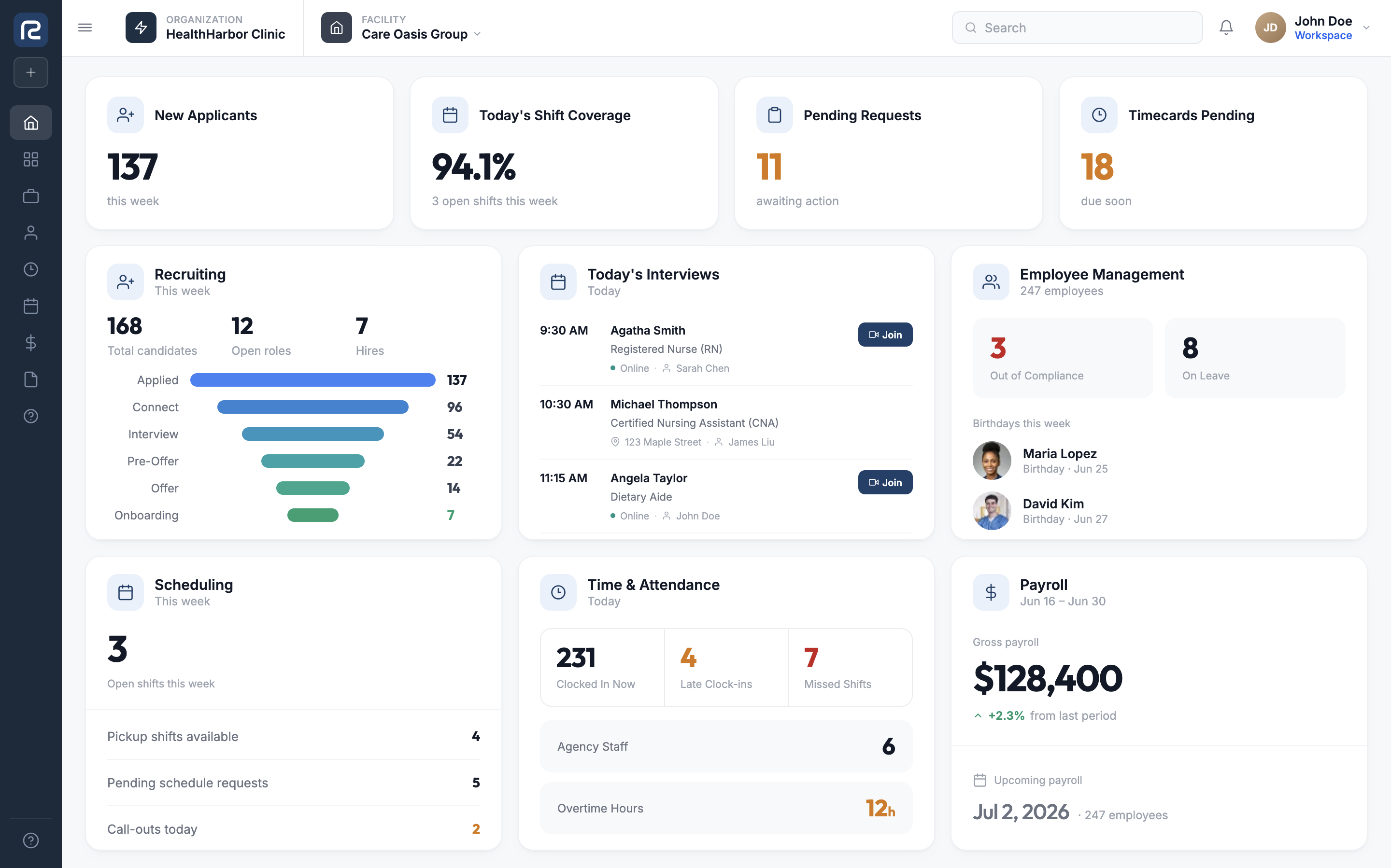Click Today's Shift Coverage calendar icon
The image size is (1391, 868).
(x=450, y=115)
